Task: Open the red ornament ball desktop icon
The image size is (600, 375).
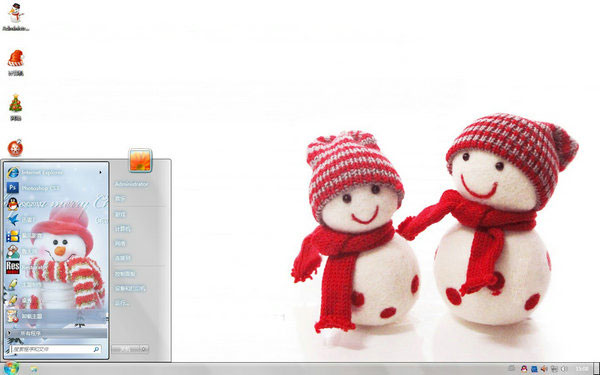Action: (x=15, y=148)
